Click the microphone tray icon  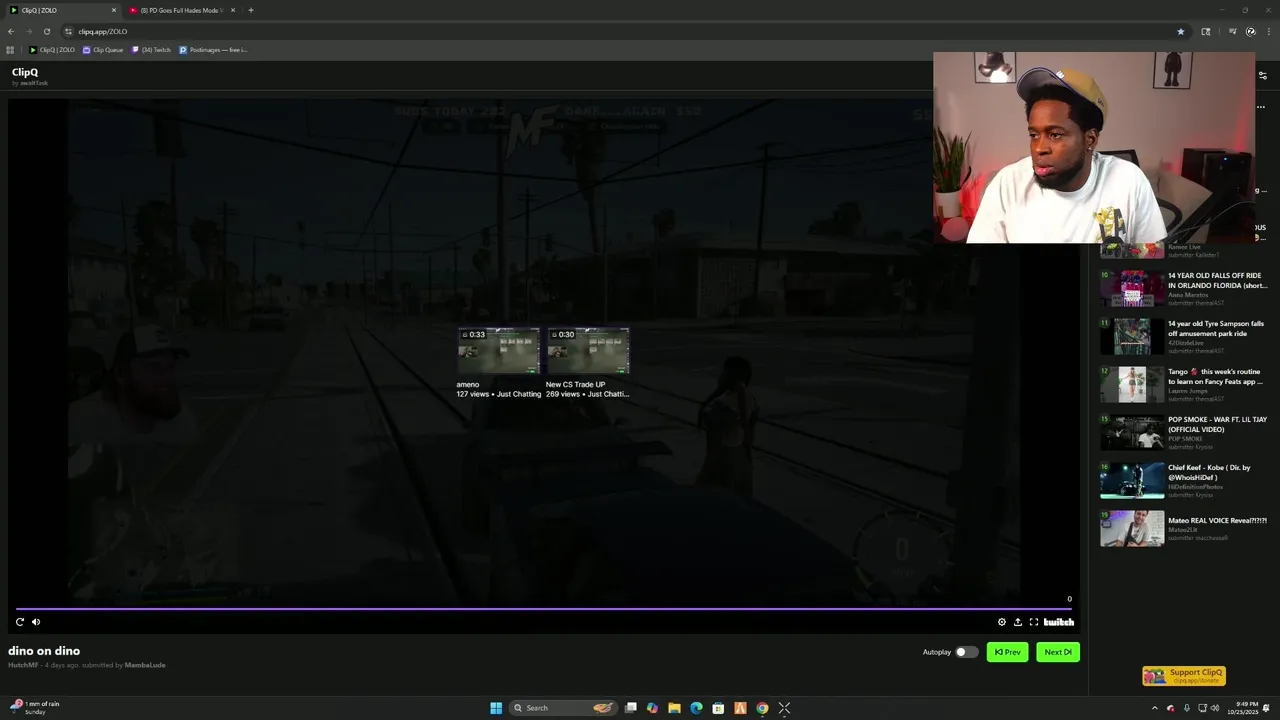pyautogui.click(x=1187, y=708)
